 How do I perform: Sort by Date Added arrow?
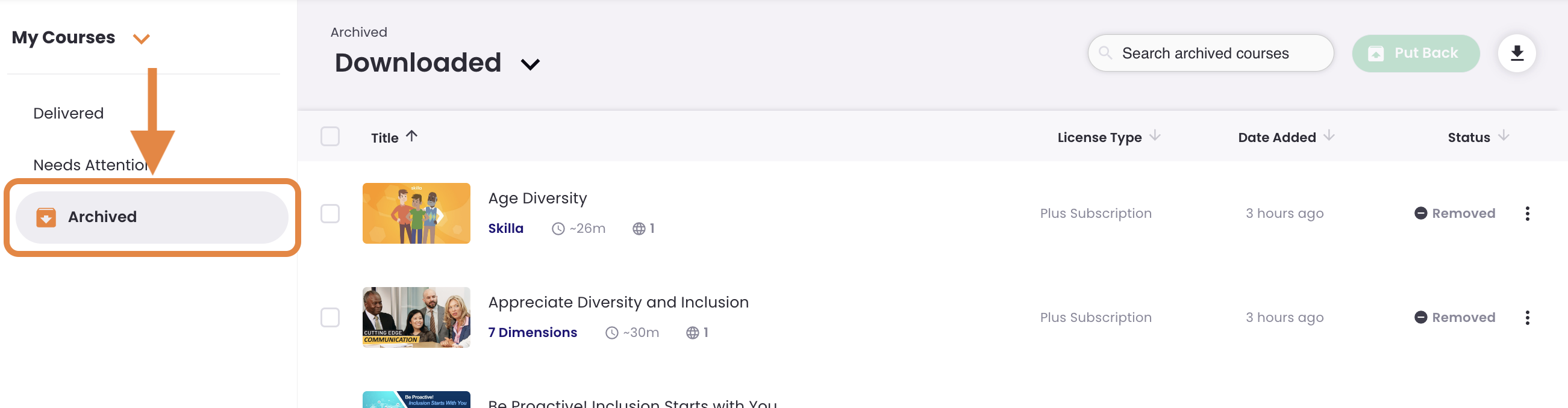click(1328, 136)
